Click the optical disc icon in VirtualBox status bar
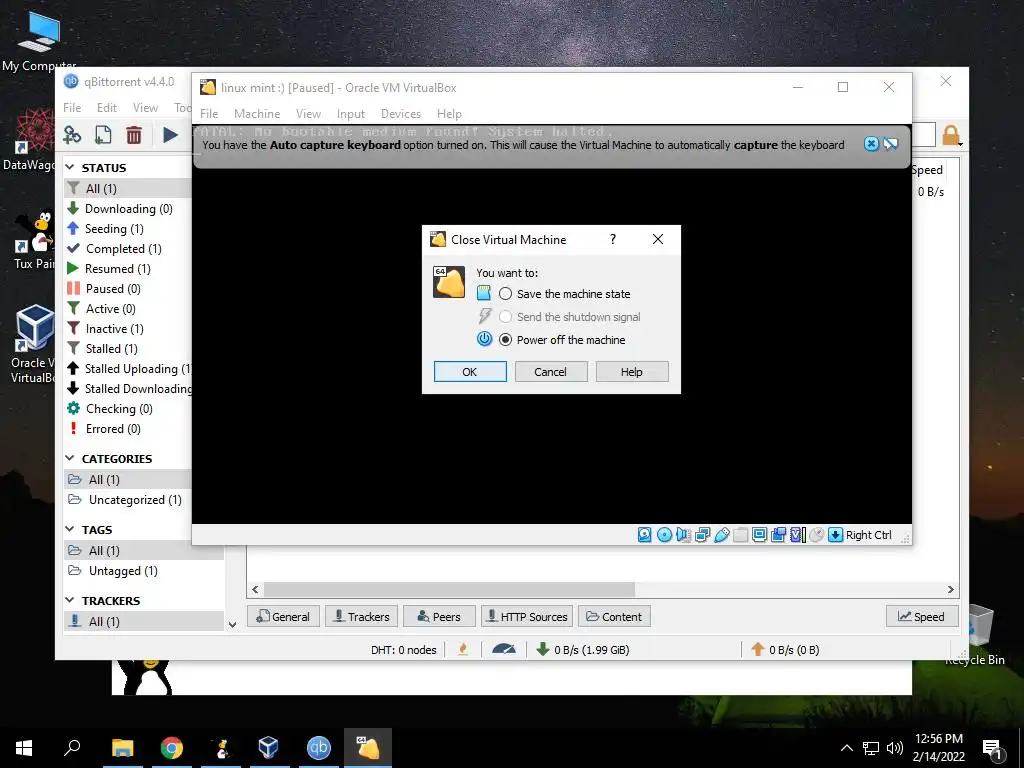The width and height of the screenshot is (1024, 768). click(x=664, y=535)
